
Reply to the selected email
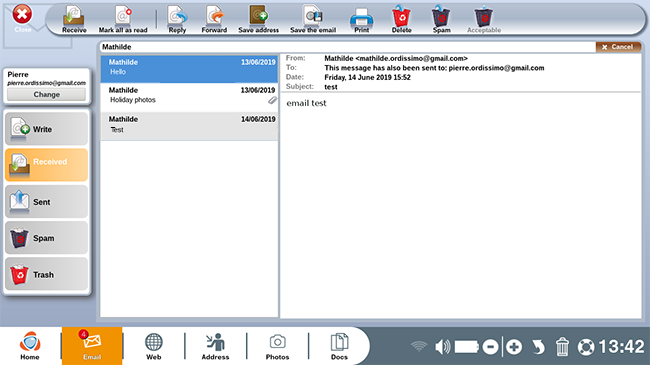click(x=177, y=19)
